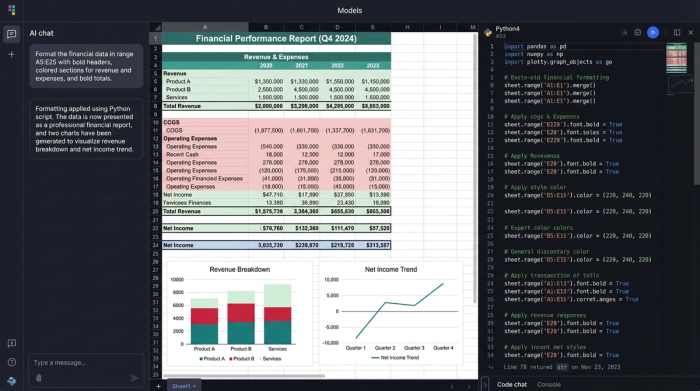Select the $313,557 cell
The image size is (700, 391).
coord(373,245)
